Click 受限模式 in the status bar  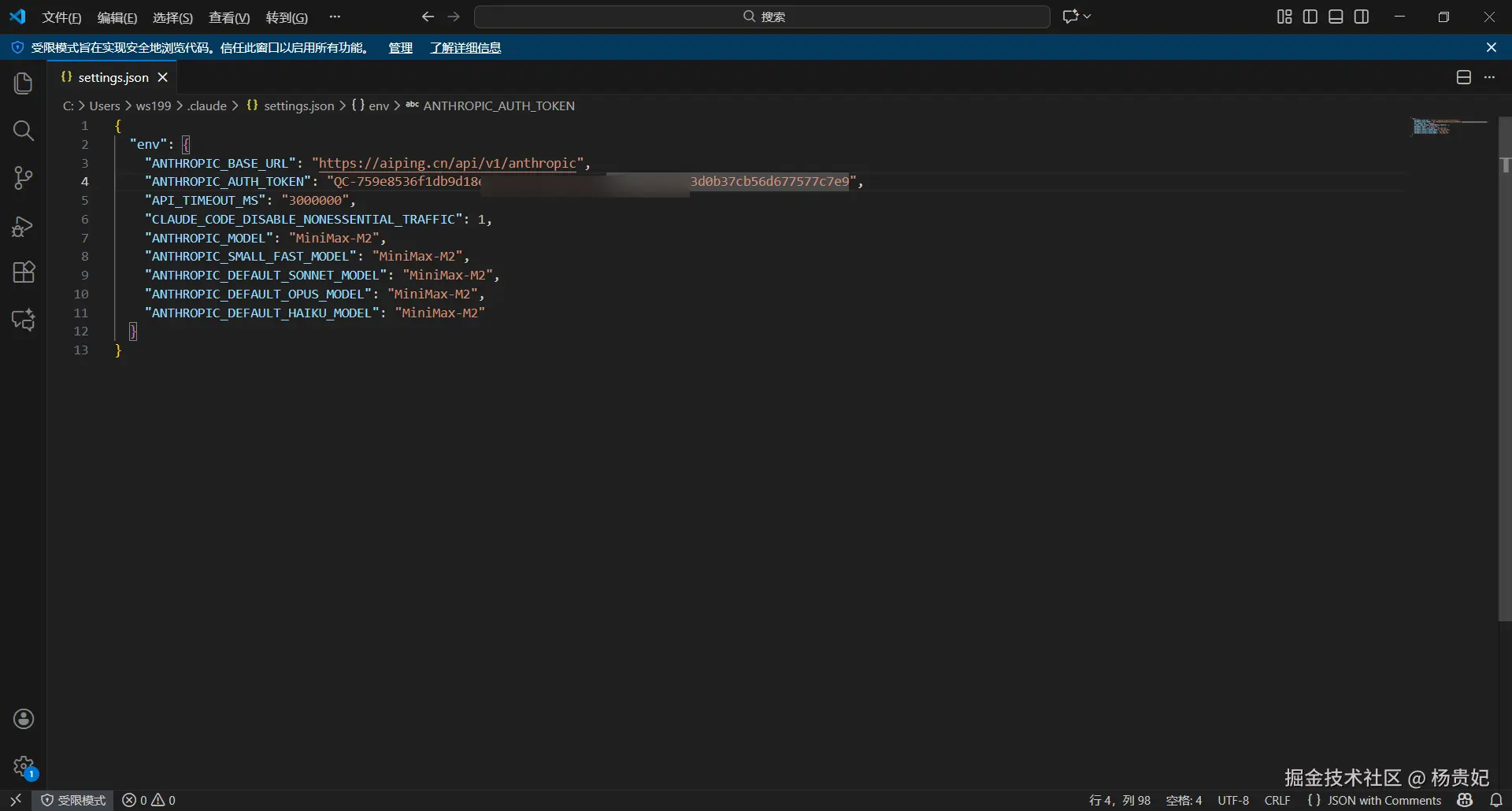(73, 800)
